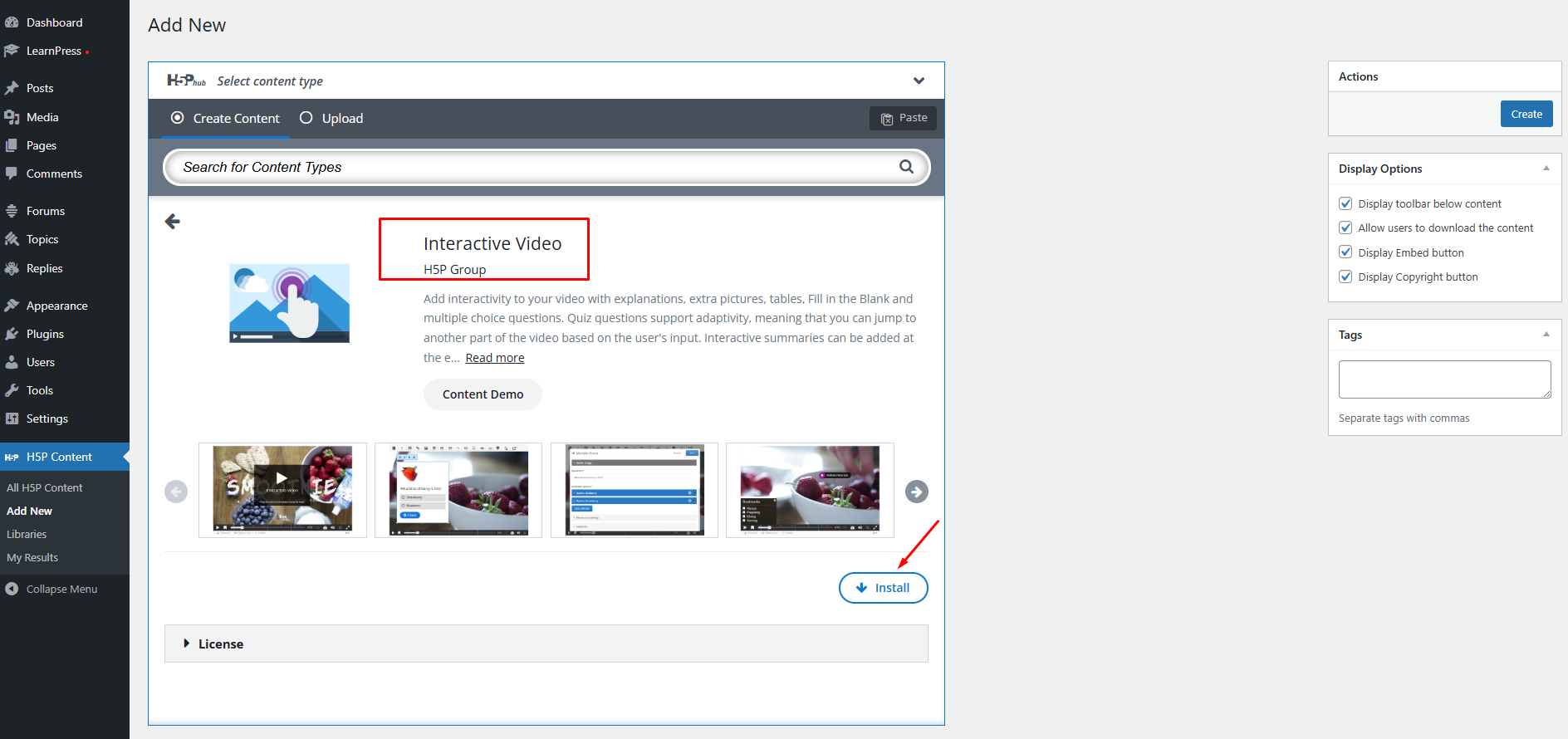The image size is (1568, 739).
Task: Click the Dashboard icon in sidebar
Action: pyautogui.click(x=12, y=22)
